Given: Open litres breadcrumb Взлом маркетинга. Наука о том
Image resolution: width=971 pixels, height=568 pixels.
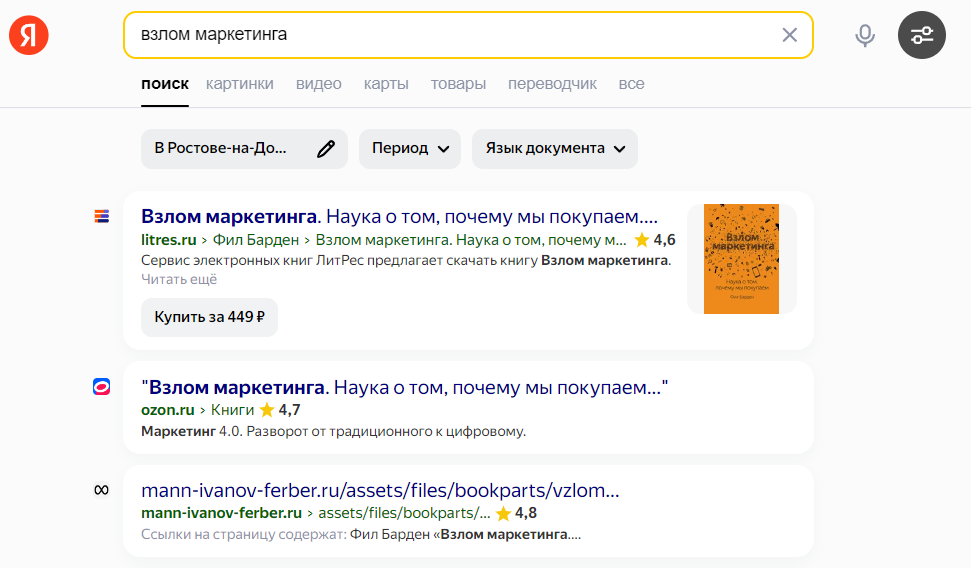Looking at the screenshot, I should (x=471, y=240).
